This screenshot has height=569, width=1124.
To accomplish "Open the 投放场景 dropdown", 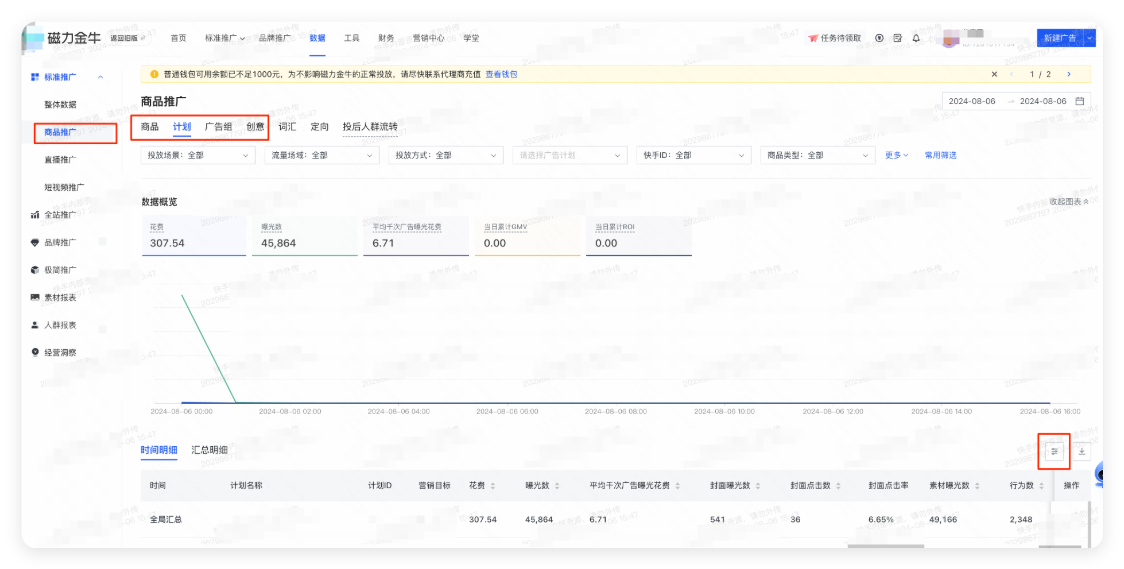I will point(198,155).
